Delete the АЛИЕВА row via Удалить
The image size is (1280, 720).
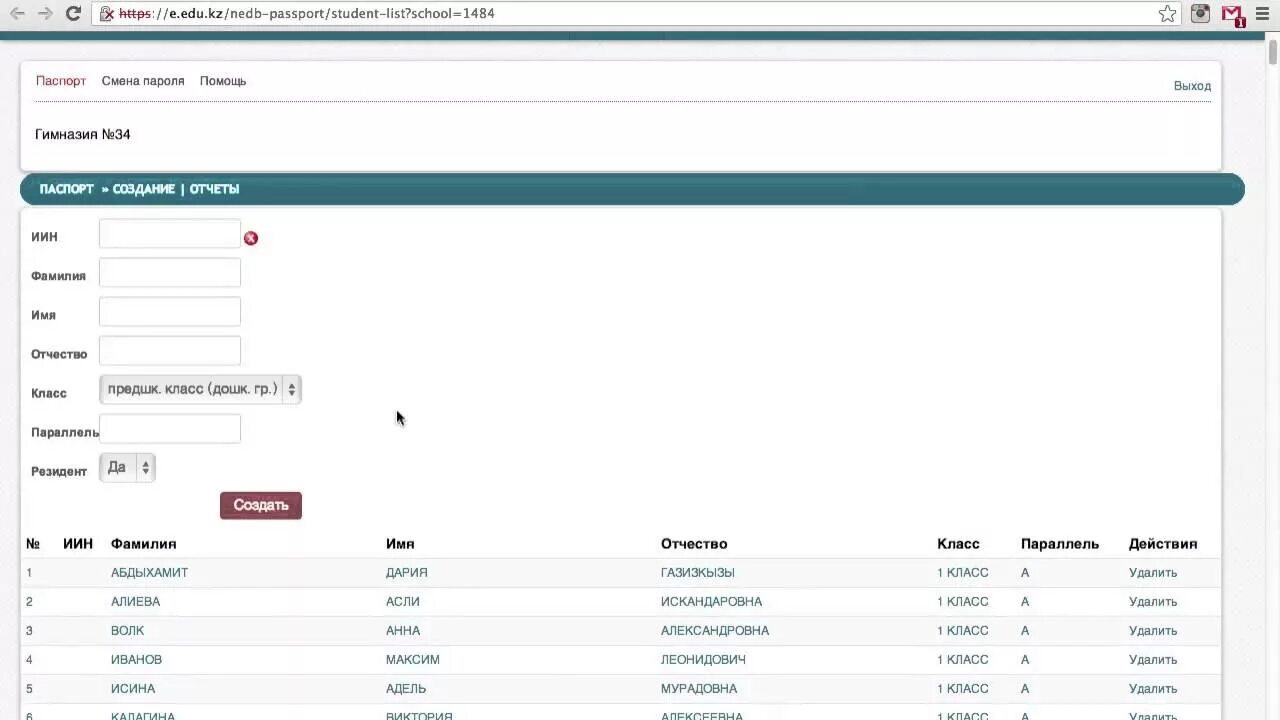(x=1153, y=602)
